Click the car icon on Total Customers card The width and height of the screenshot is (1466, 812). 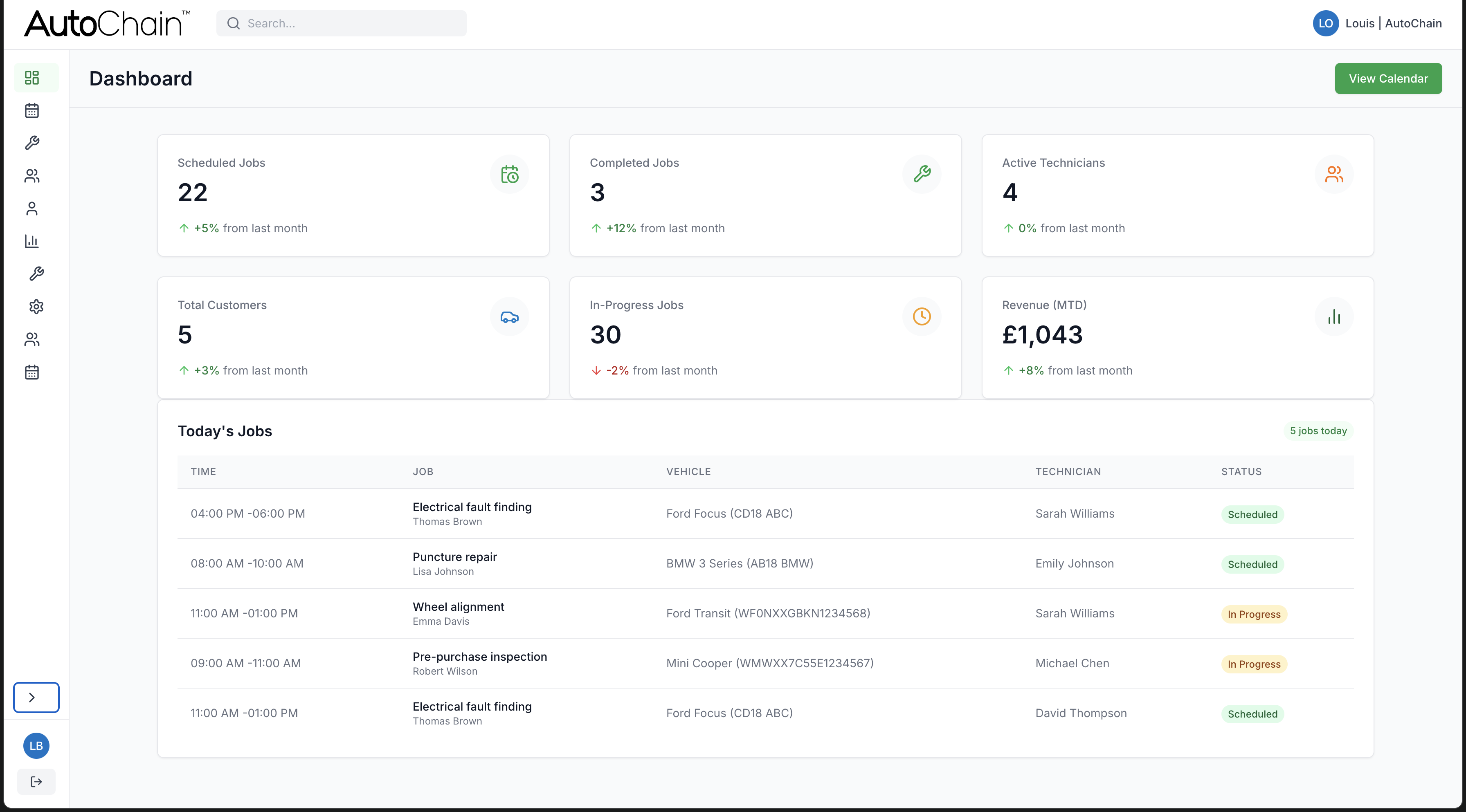(x=509, y=316)
